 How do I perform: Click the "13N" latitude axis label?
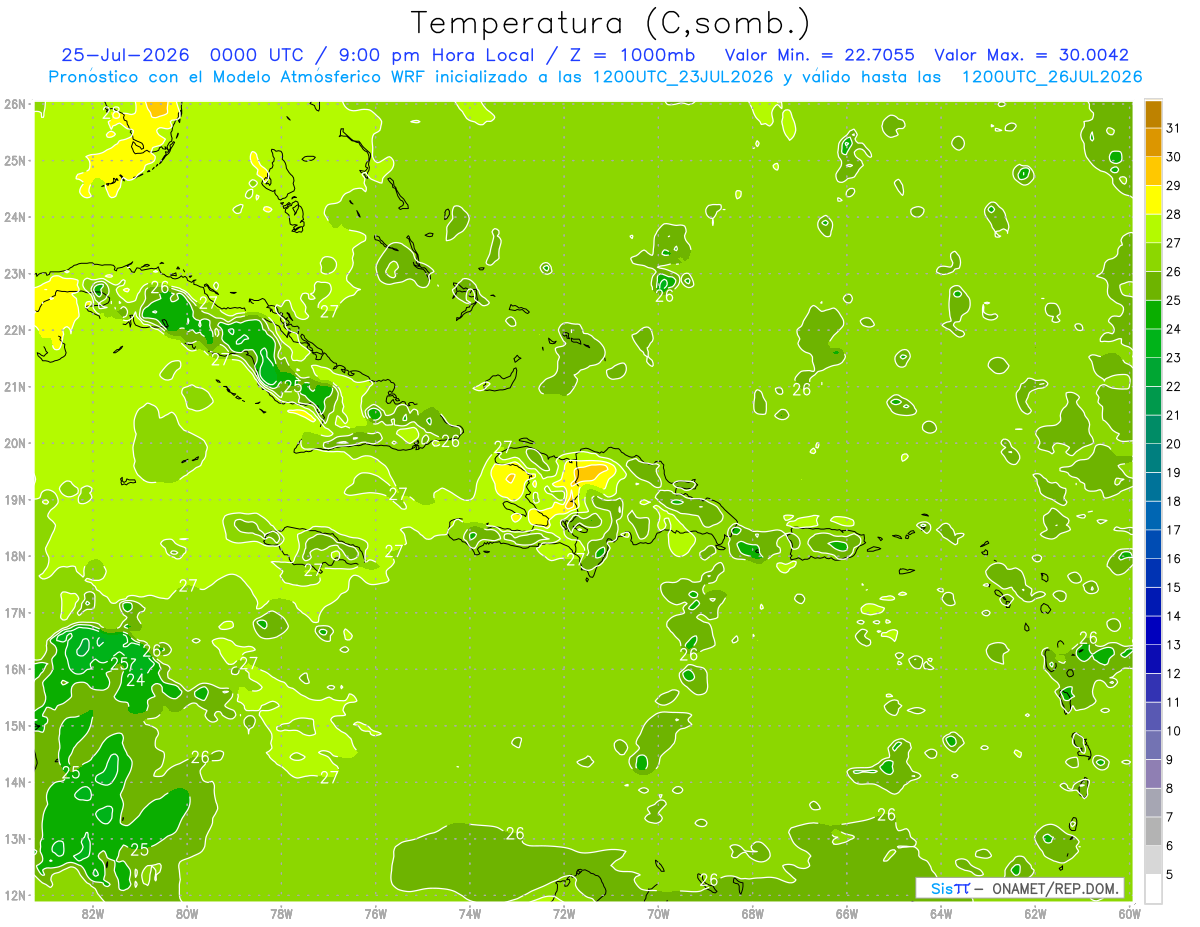click(x=14, y=838)
